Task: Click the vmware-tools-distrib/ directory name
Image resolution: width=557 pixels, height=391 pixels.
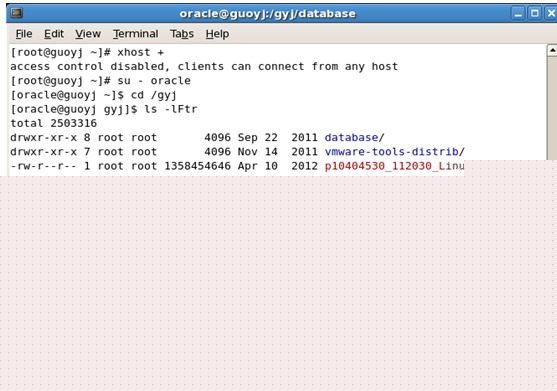Action: tap(395, 152)
